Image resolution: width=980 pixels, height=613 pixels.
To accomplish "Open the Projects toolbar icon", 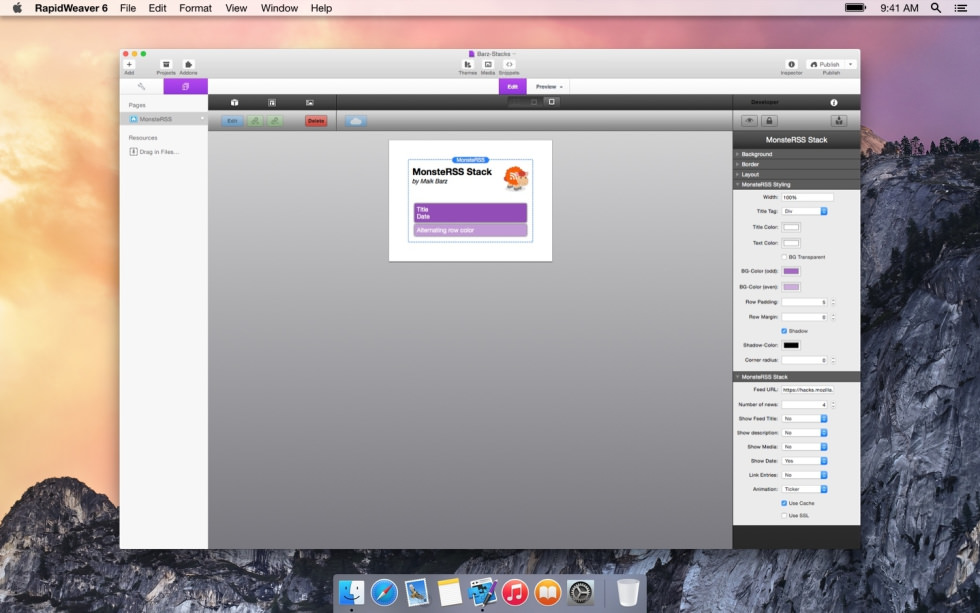I will (x=166, y=64).
